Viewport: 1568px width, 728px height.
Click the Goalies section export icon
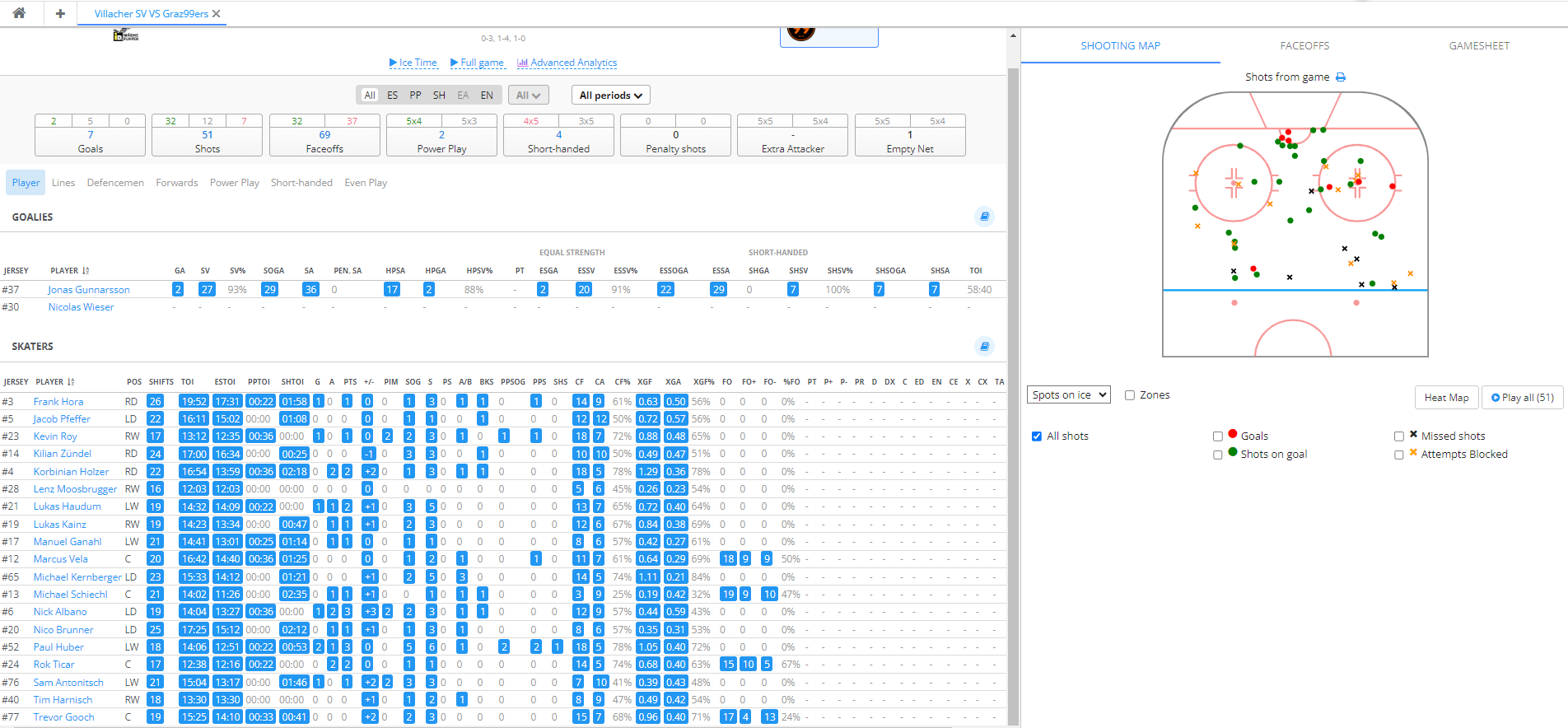[984, 217]
